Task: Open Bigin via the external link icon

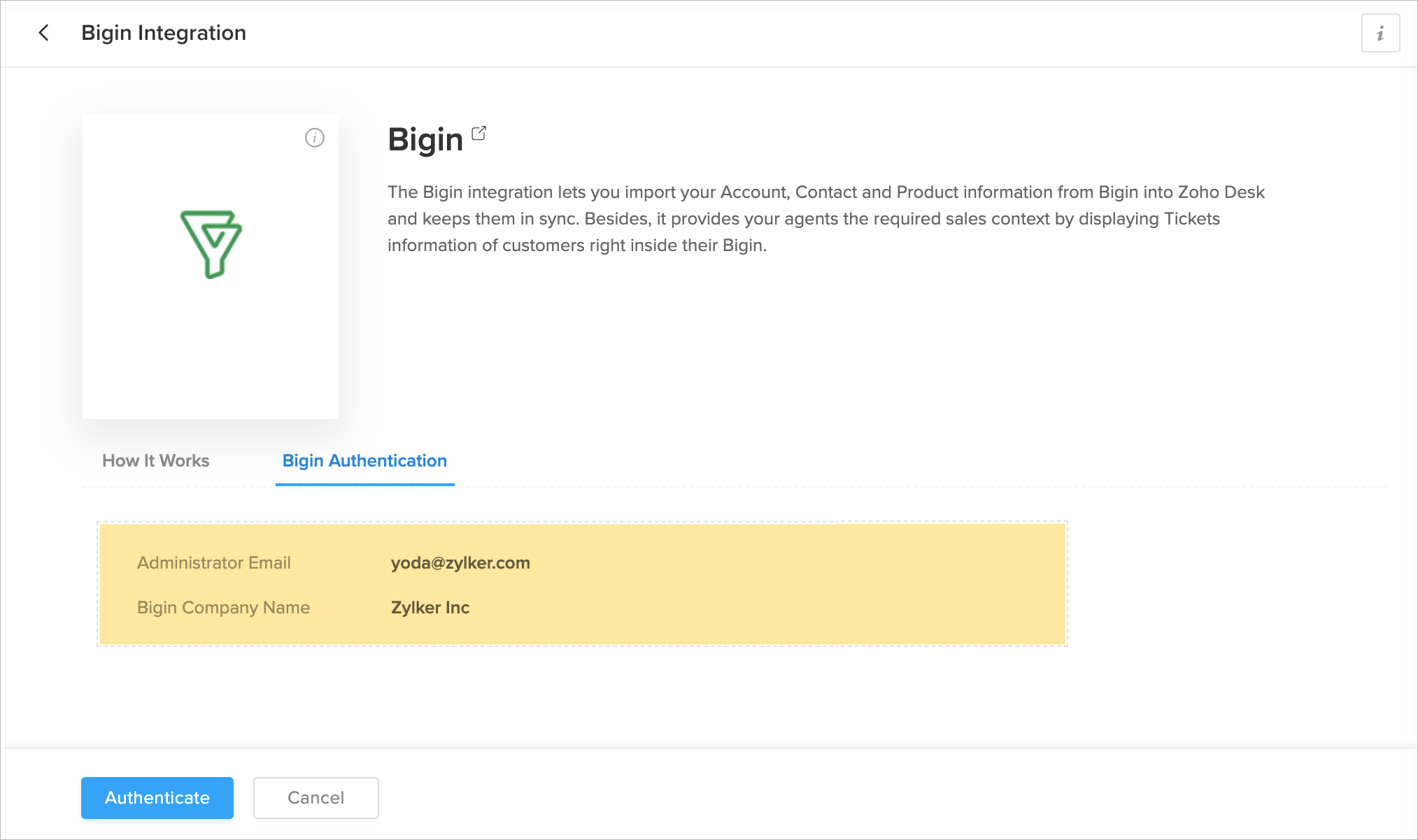Action: (479, 133)
